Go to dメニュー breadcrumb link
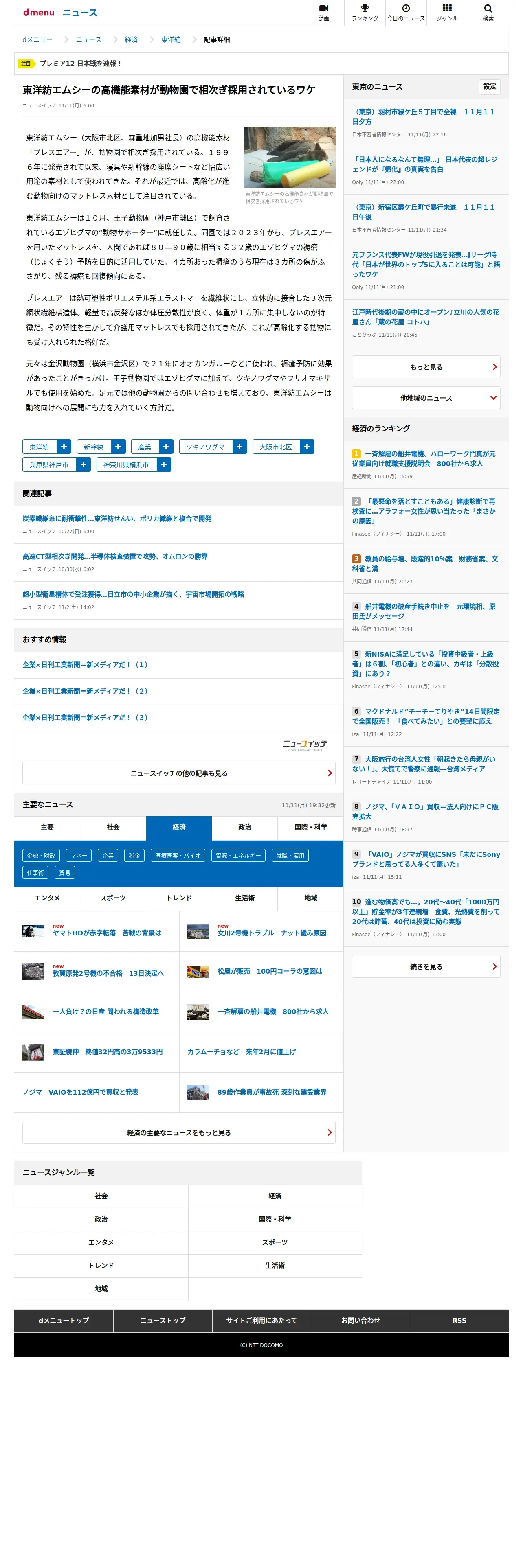 [x=37, y=39]
